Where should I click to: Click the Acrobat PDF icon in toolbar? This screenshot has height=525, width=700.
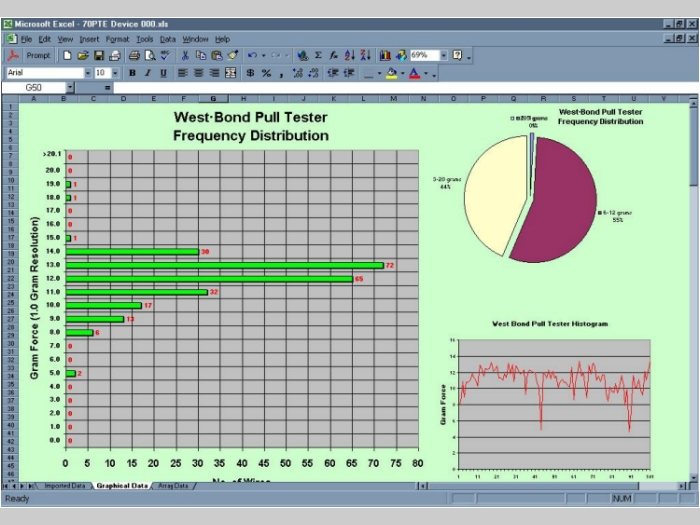12,55
